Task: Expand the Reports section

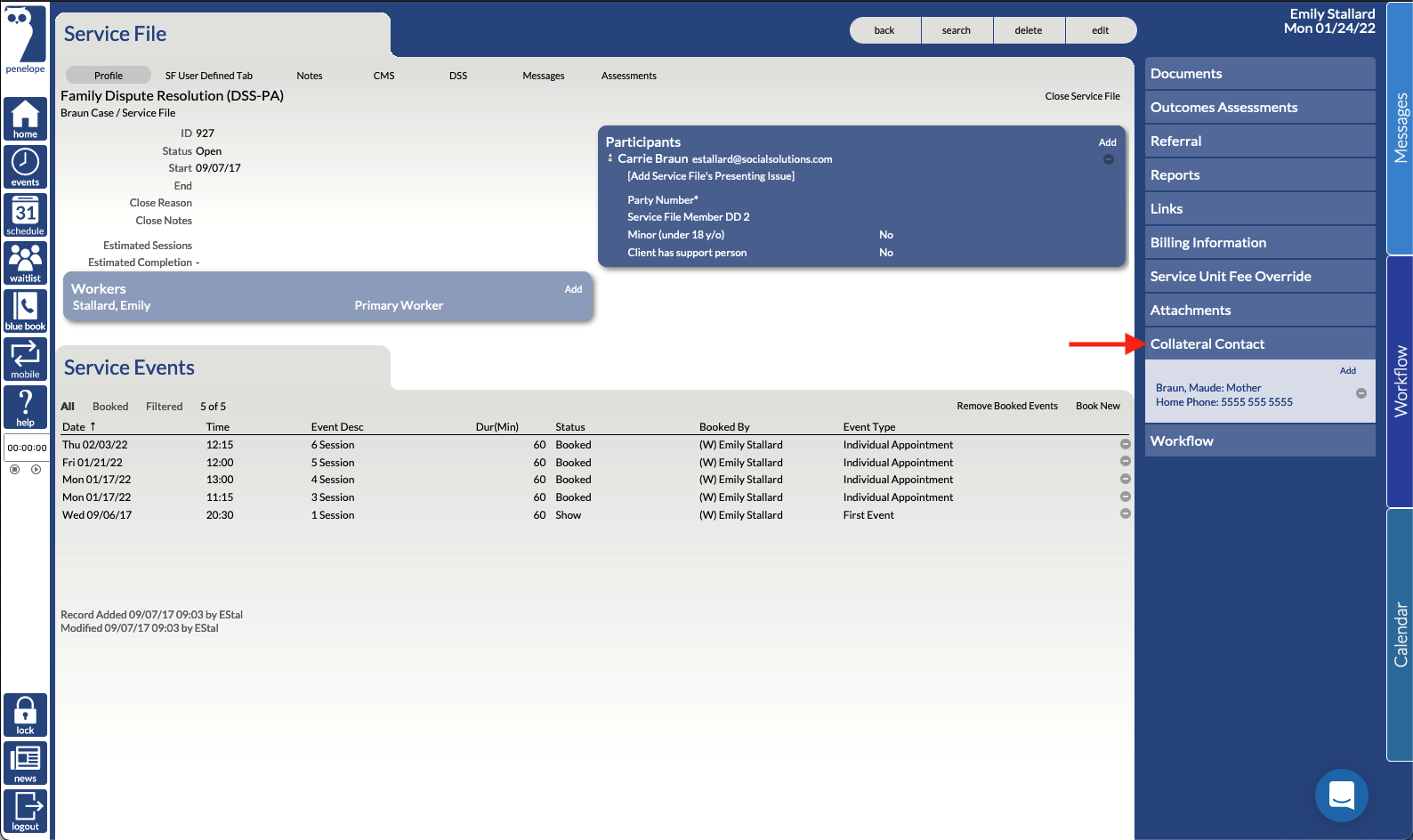Action: [1260, 174]
